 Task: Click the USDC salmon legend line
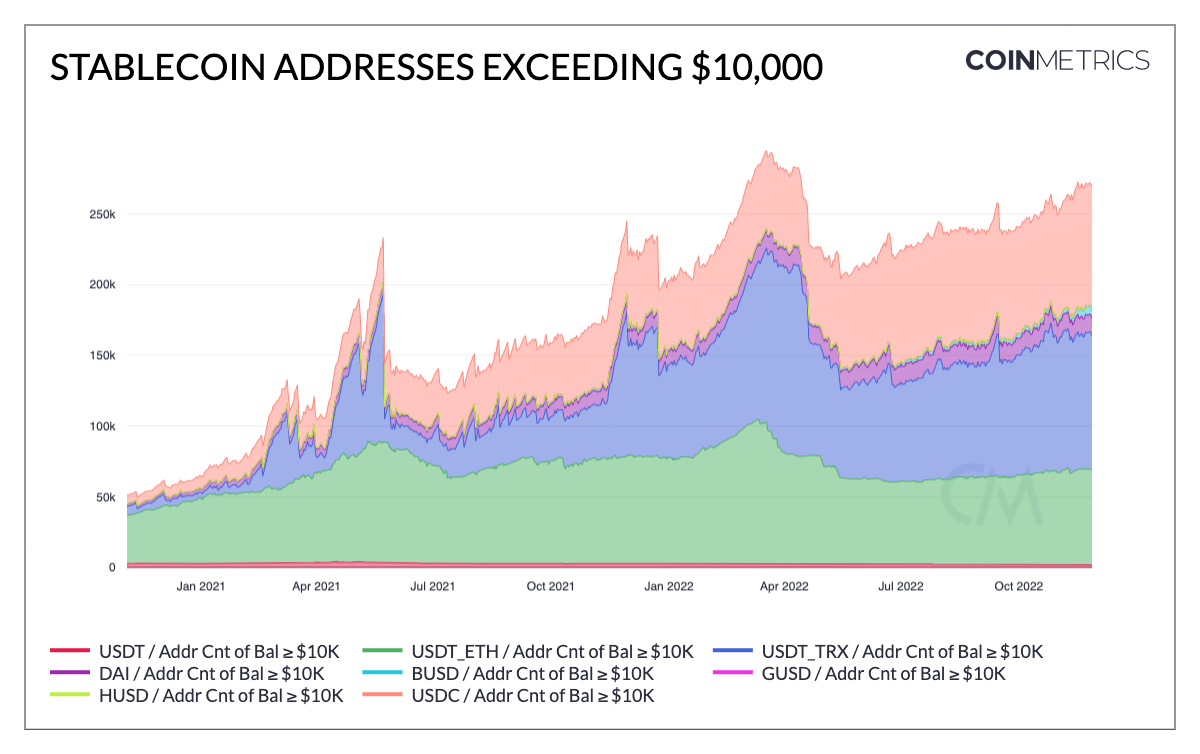click(x=383, y=695)
